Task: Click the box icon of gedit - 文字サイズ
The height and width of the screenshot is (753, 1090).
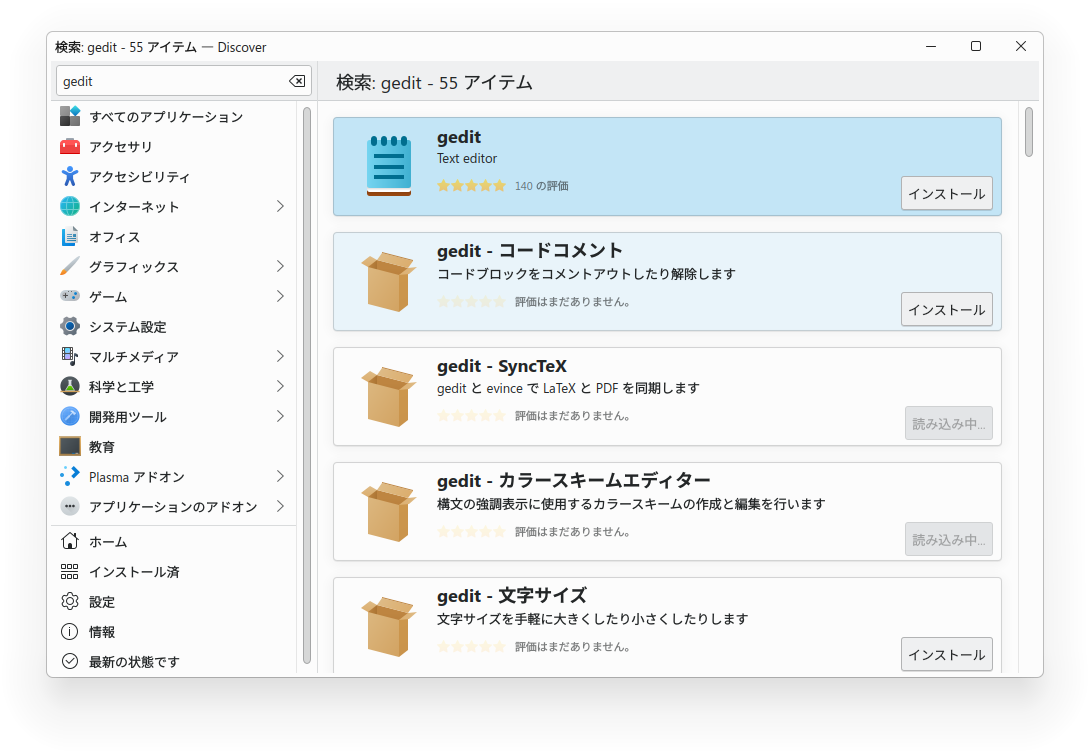Action: [389, 626]
